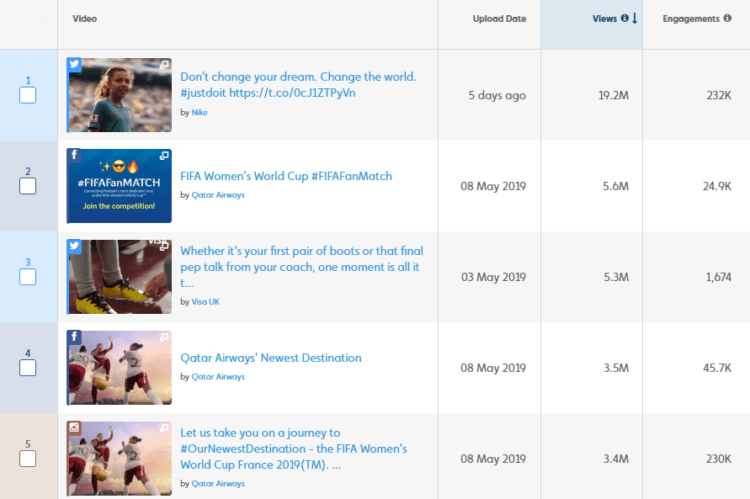Click the 5.6M views value
Viewport: 750px width, 499px height.
pyautogui.click(x=616, y=186)
